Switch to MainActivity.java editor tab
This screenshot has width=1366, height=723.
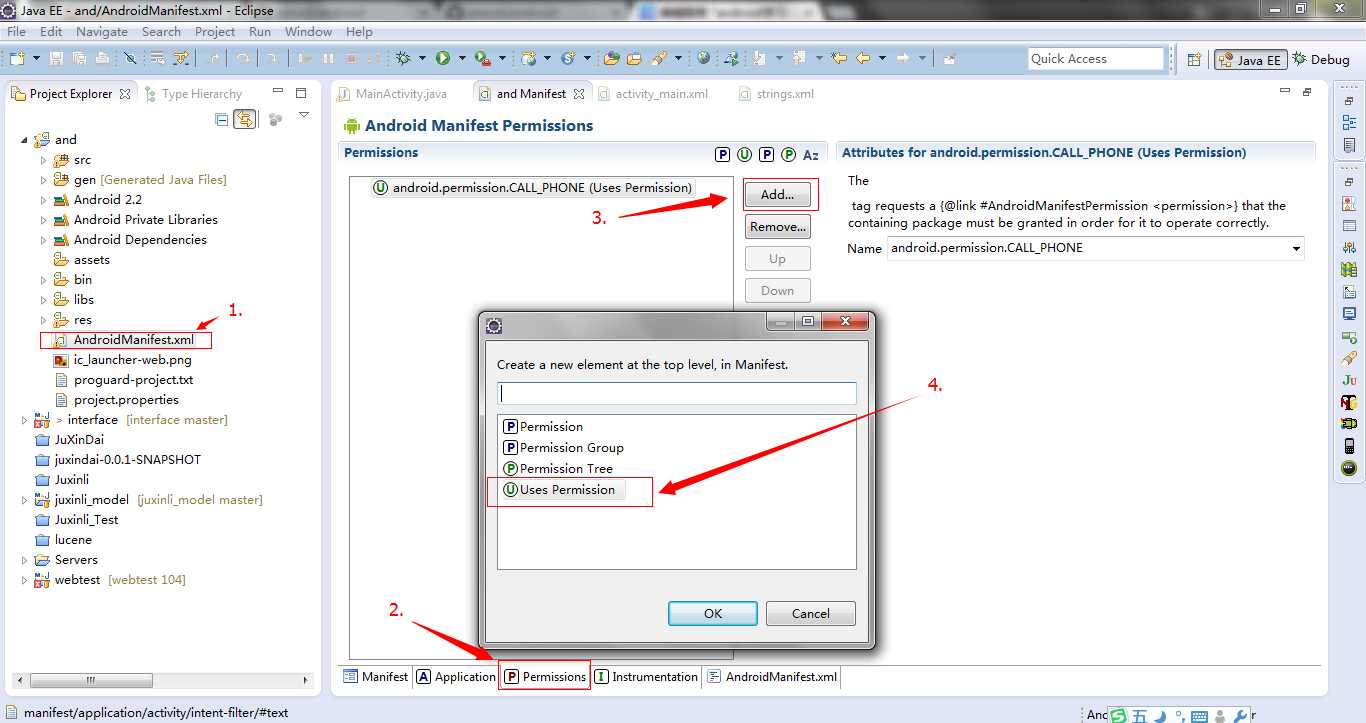[x=393, y=94]
